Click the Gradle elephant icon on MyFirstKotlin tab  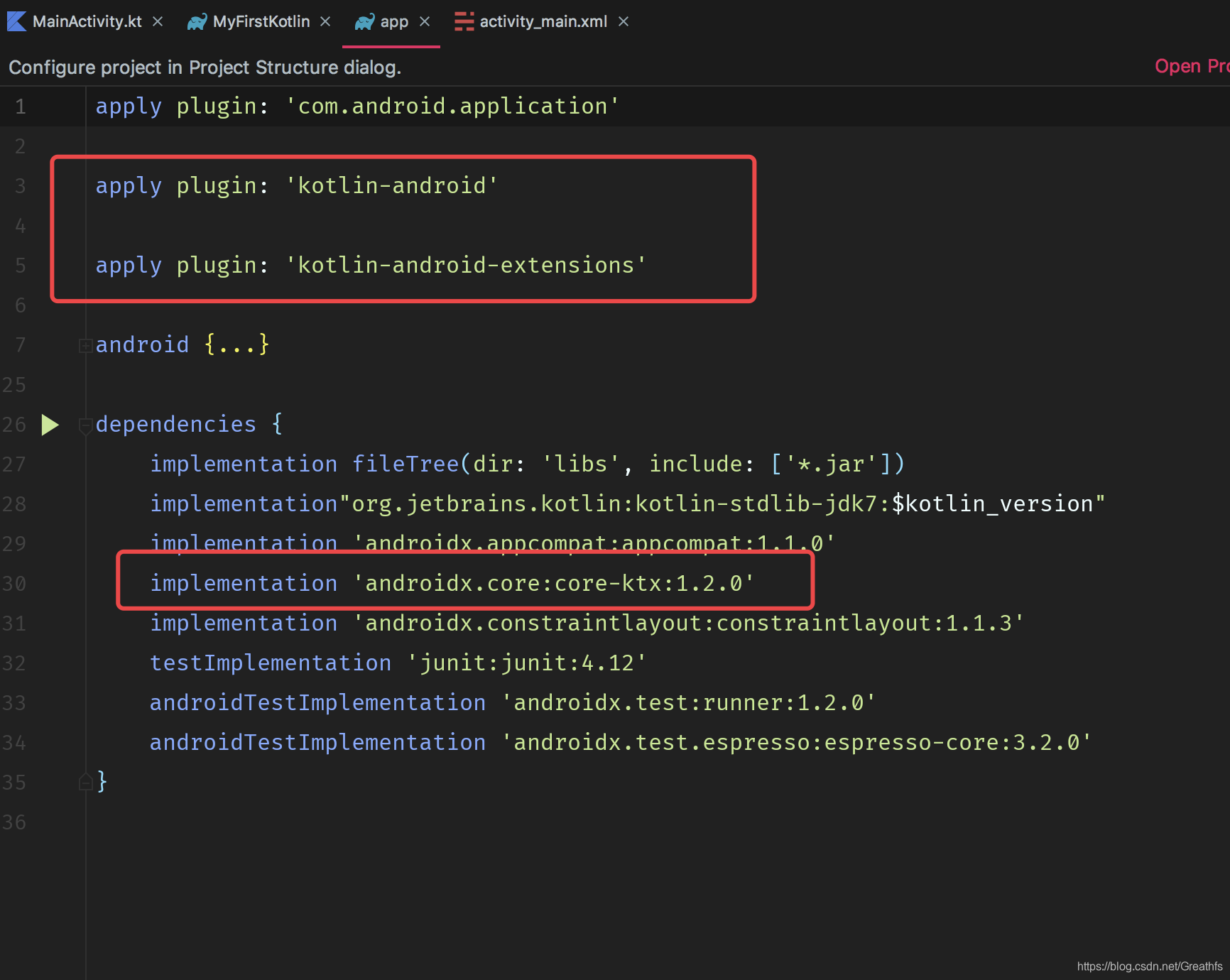click(x=197, y=22)
